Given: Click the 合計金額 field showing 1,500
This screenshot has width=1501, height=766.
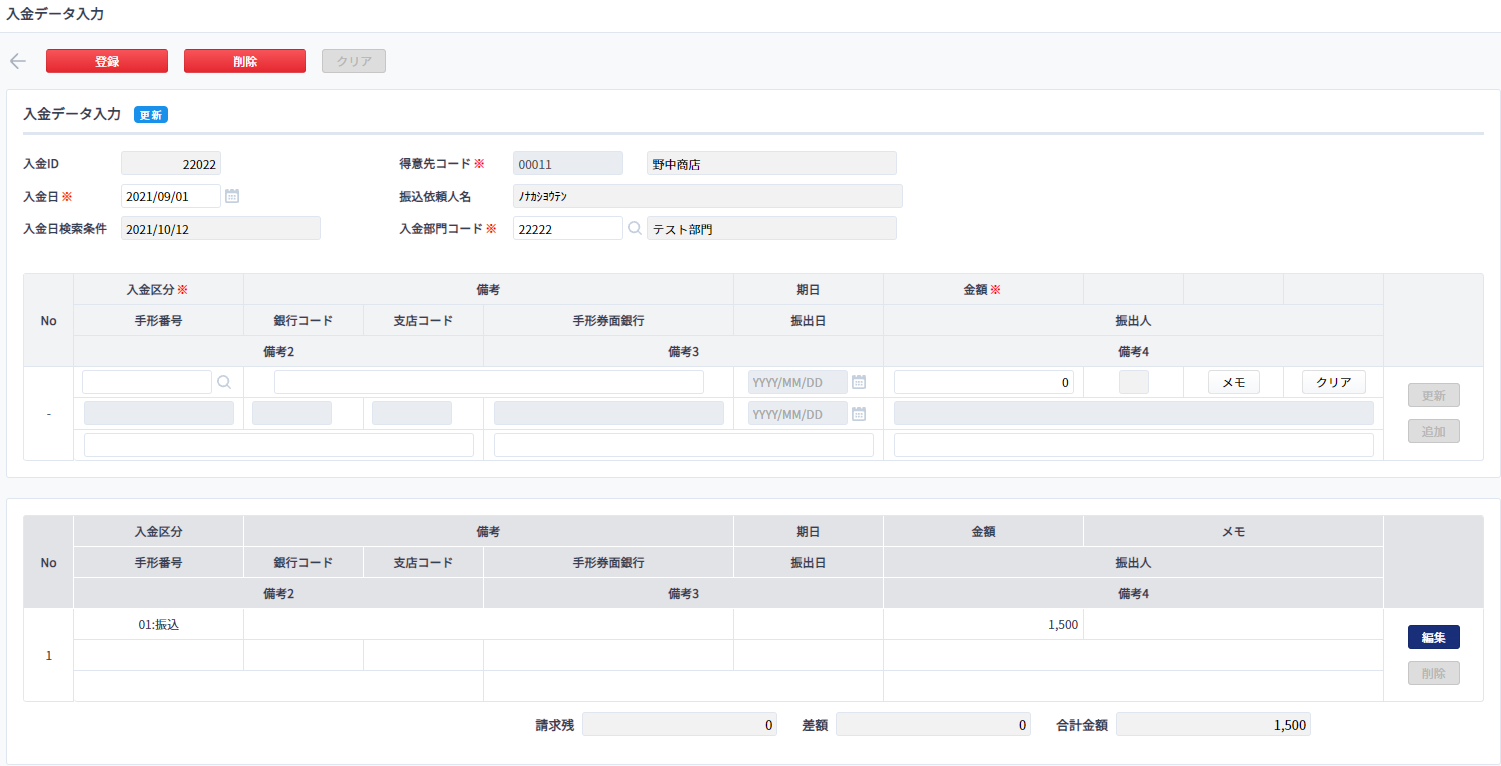Looking at the screenshot, I should click(1213, 725).
